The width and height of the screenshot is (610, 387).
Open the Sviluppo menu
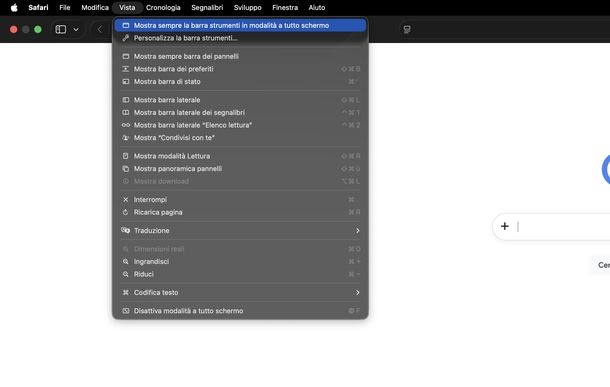[247, 8]
